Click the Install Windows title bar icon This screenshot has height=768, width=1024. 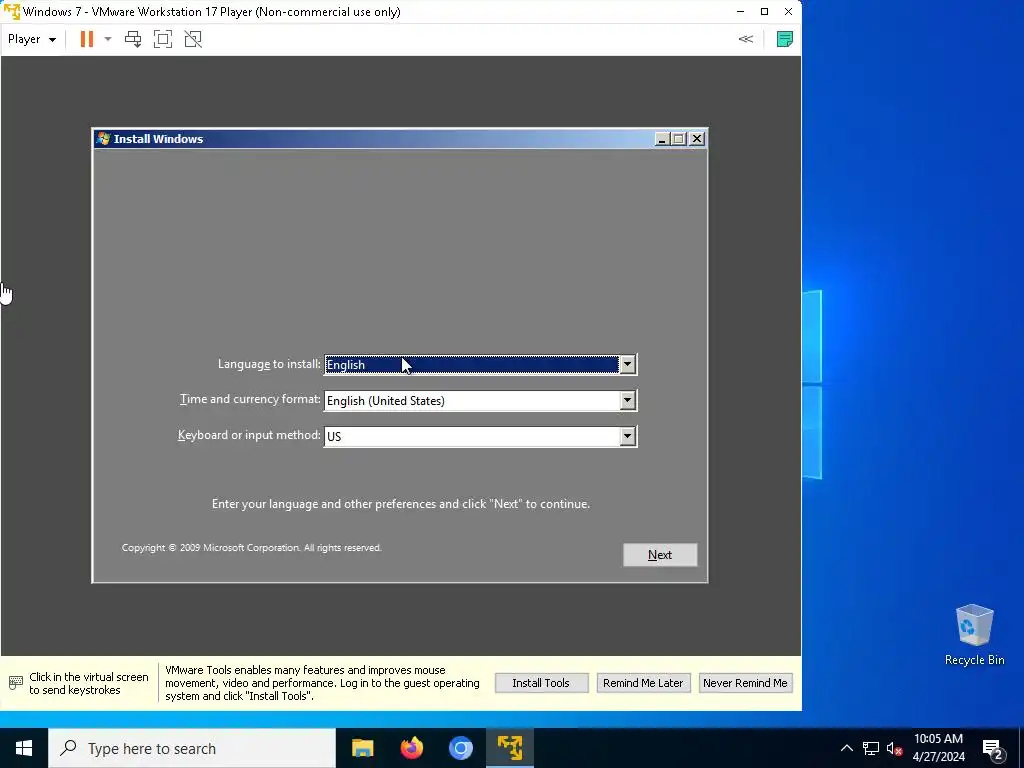[103, 138]
